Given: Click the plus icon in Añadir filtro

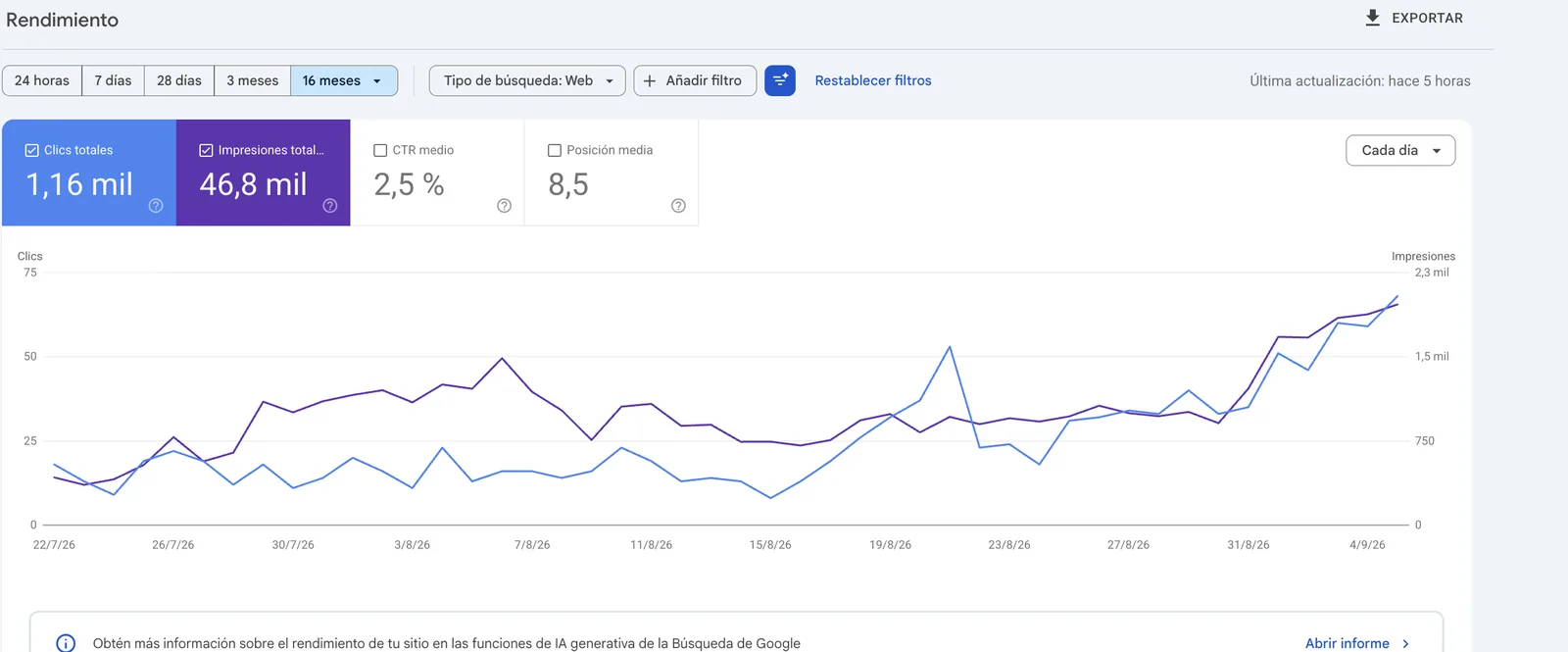Looking at the screenshot, I should click(x=649, y=80).
